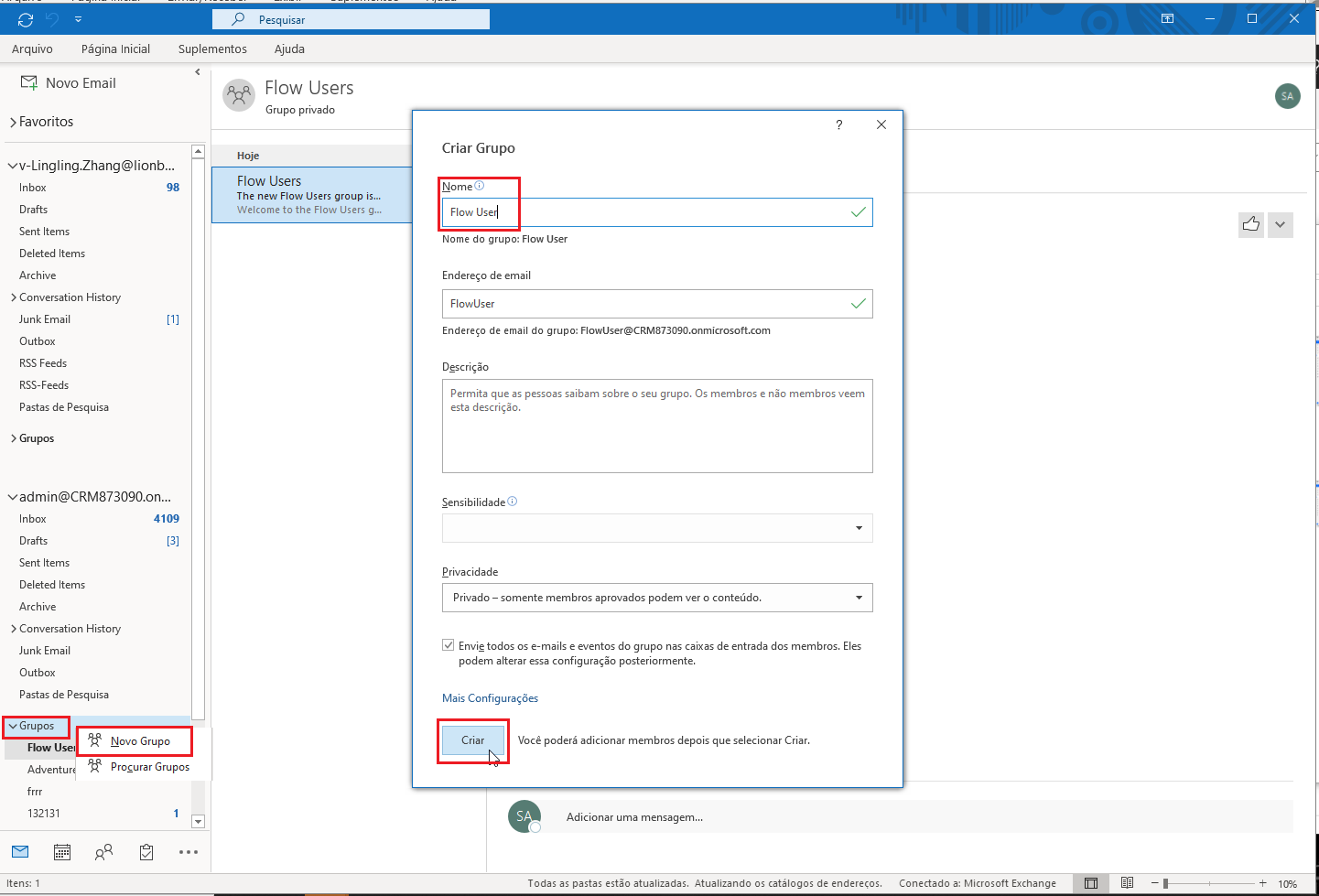
Task: Open the dropdown arrow beside the like button
Action: click(x=1281, y=224)
